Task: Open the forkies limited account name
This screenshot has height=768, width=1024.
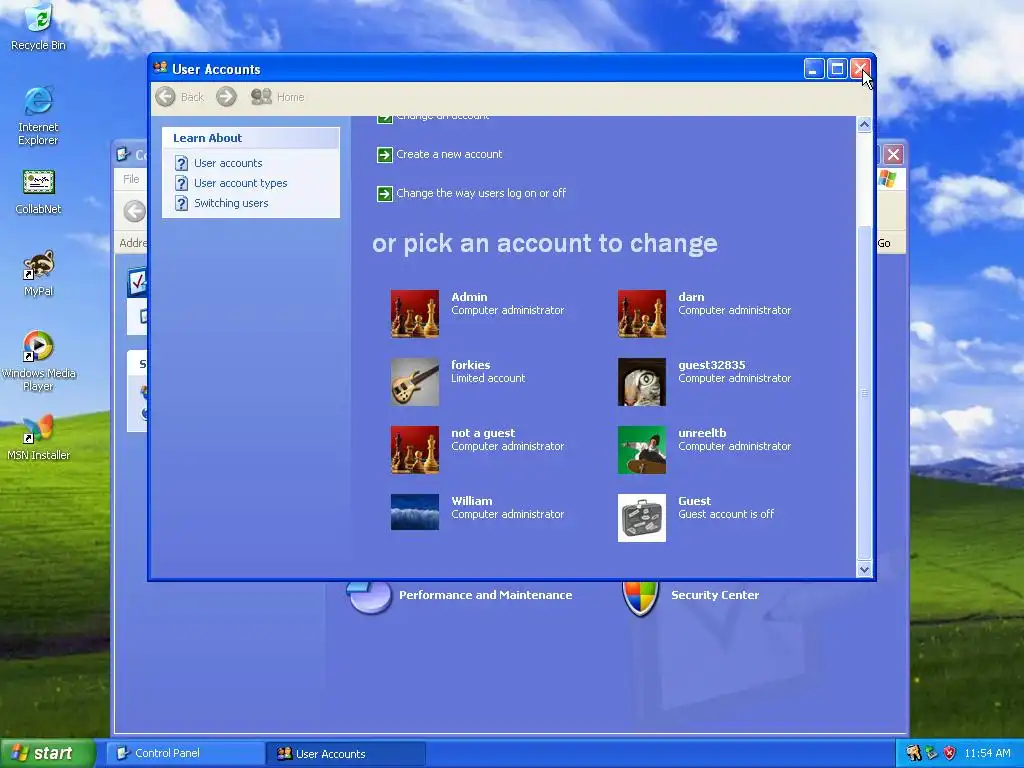Action: click(470, 364)
